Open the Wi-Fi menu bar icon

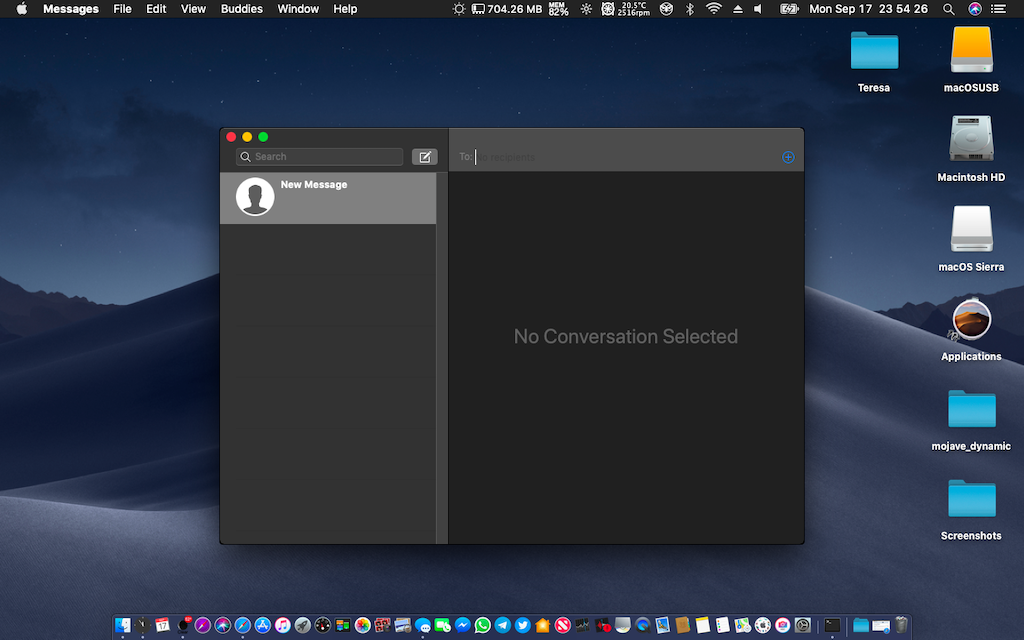714,8
